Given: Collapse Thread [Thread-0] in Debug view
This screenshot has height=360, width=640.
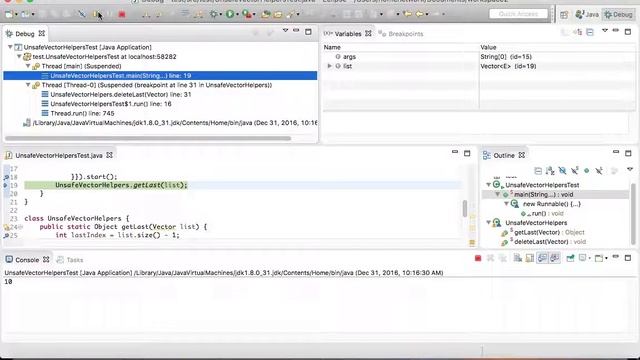Looking at the screenshot, I should (x=28, y=85).
